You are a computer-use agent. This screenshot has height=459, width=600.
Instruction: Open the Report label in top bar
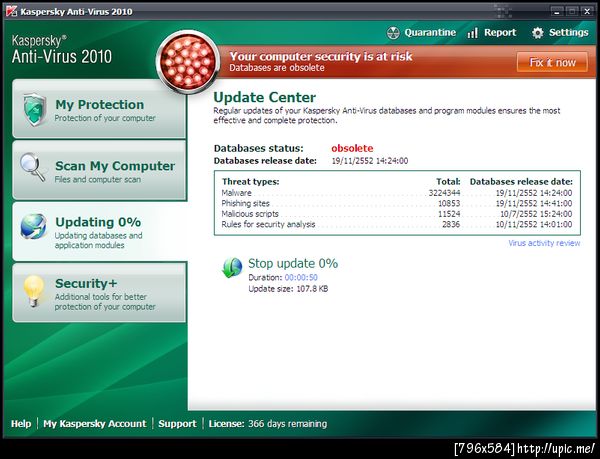[500, 33]
